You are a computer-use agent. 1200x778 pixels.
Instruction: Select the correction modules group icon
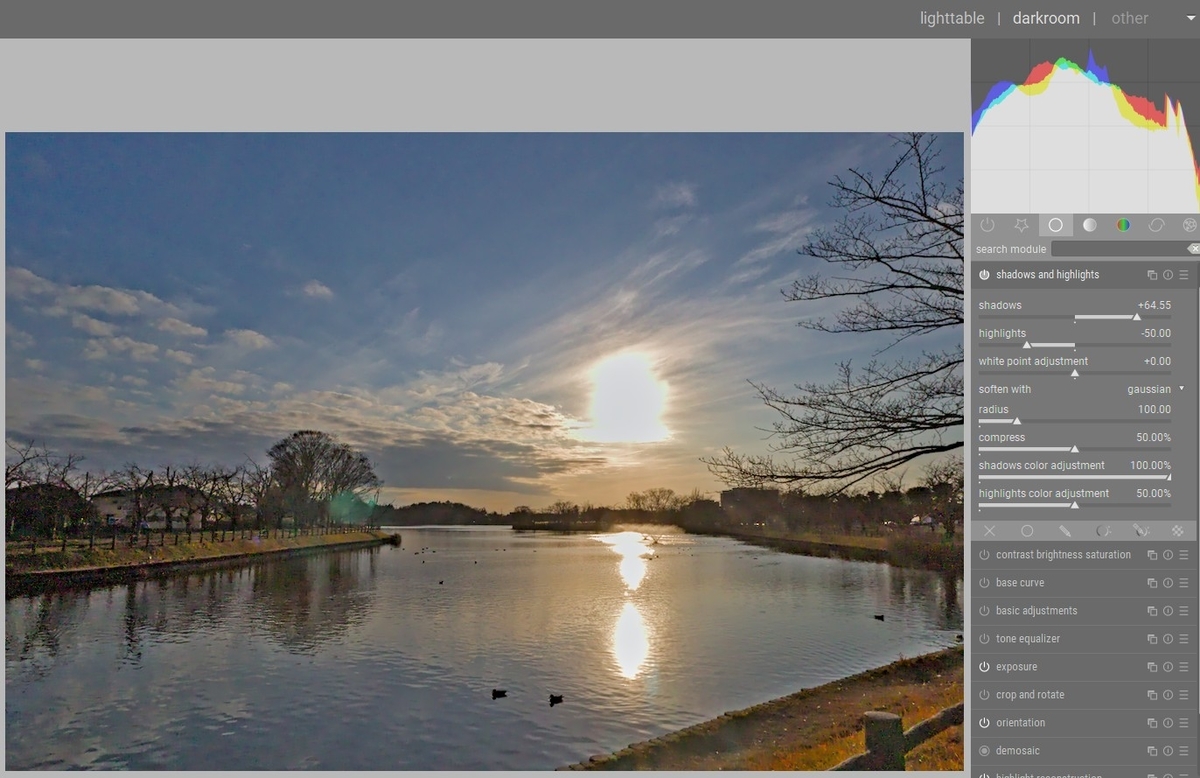point(1157,225)
